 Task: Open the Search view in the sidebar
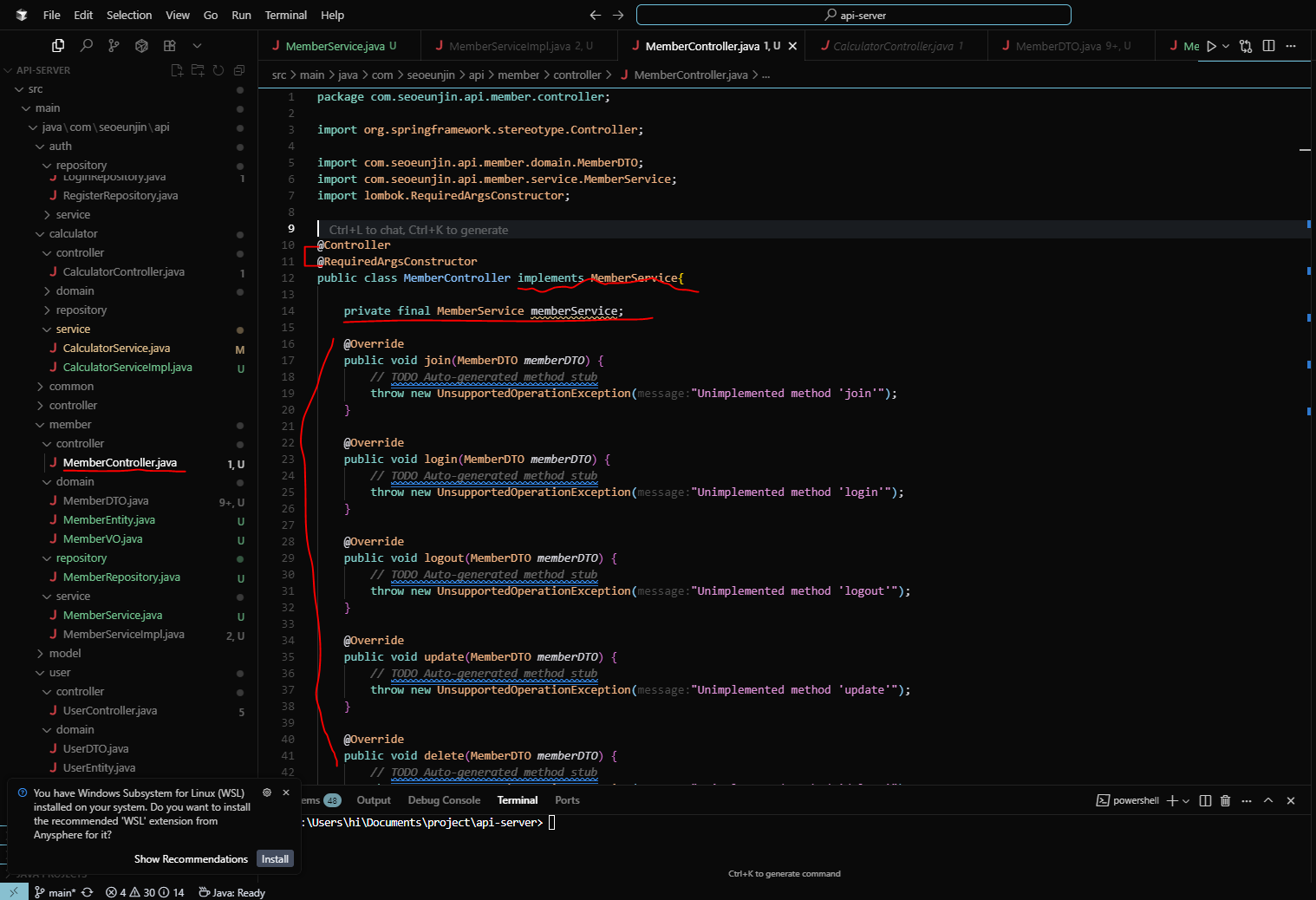86,45
